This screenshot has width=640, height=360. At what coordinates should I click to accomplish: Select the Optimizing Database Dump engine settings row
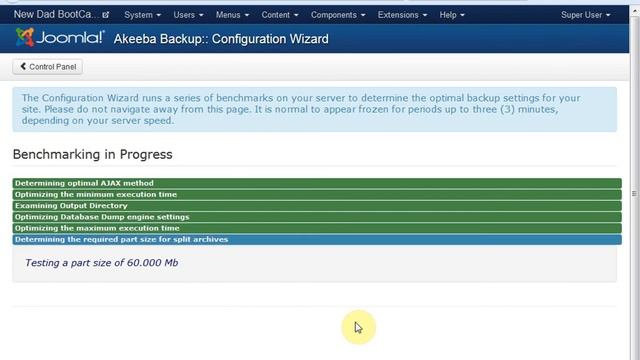coord(317,217)
